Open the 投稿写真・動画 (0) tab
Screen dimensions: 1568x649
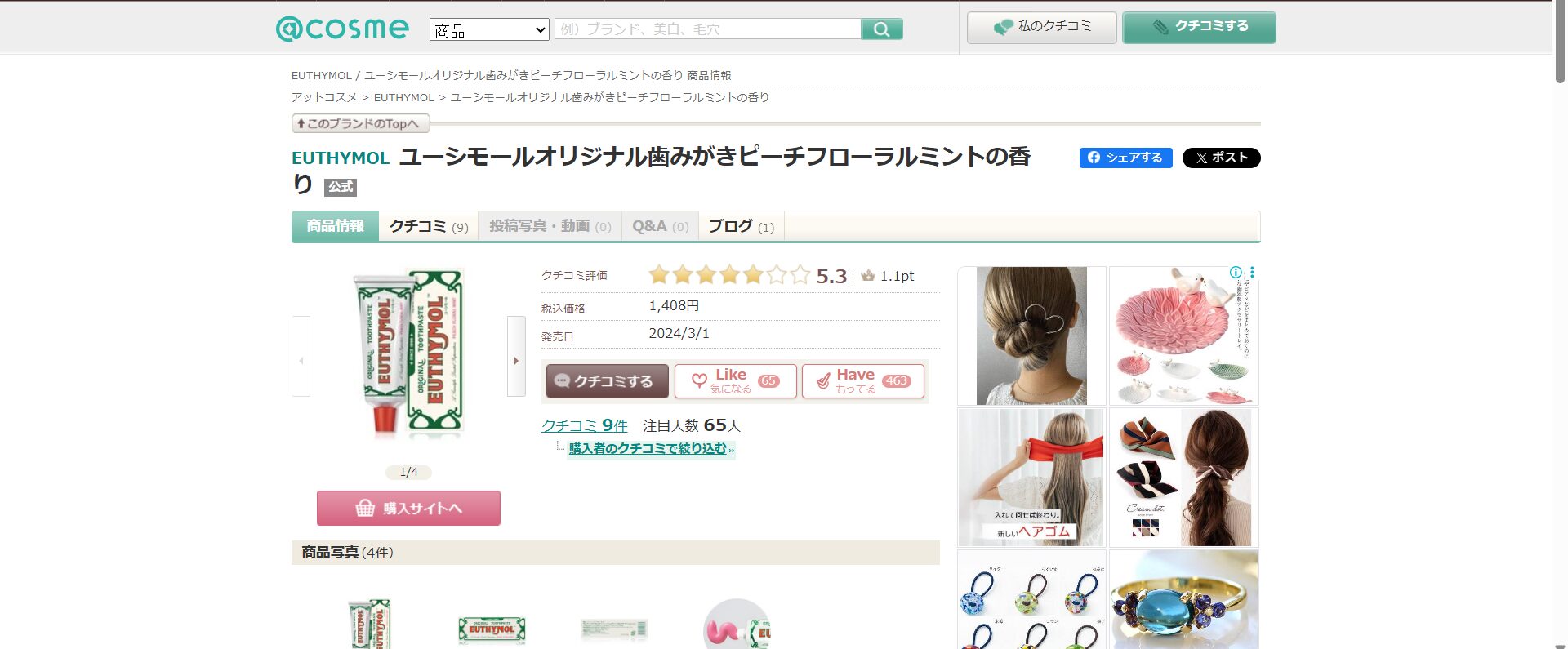pos(550,226)
